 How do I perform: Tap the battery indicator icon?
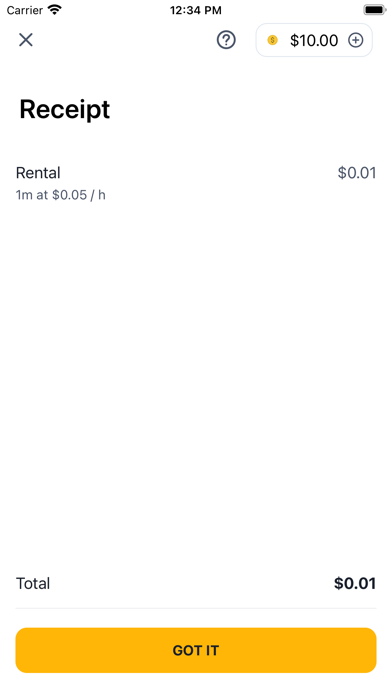pos(375,10)
